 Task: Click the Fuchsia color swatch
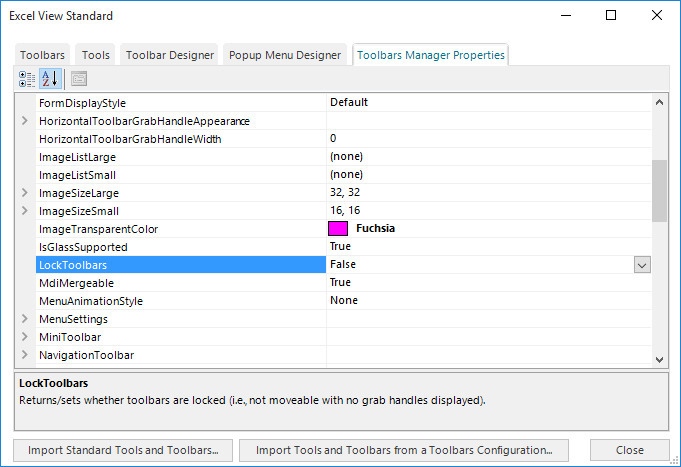[x=338, y=229]
